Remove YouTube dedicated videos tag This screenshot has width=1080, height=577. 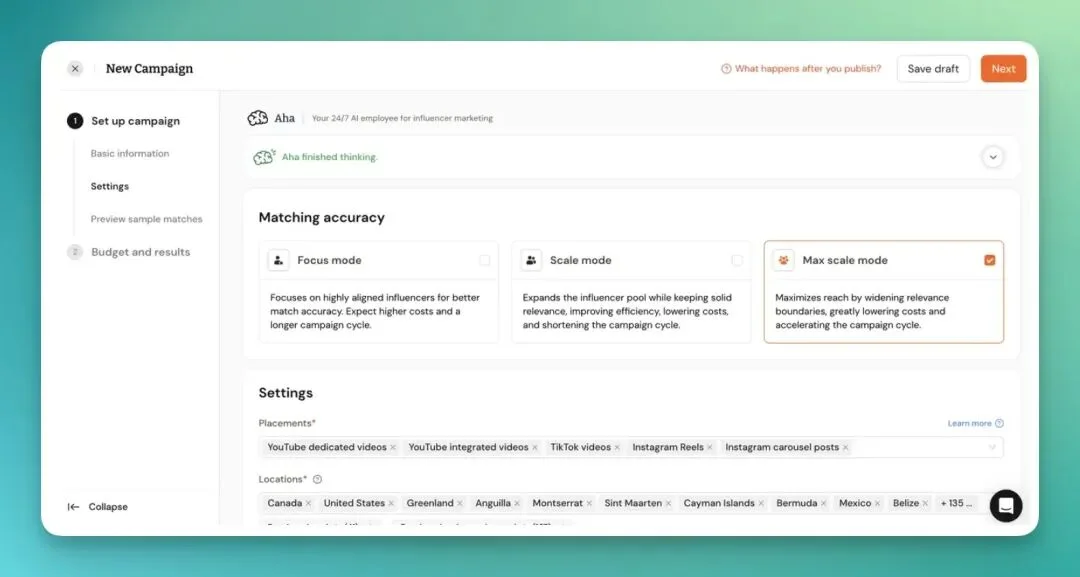click(x=393, y=447)
